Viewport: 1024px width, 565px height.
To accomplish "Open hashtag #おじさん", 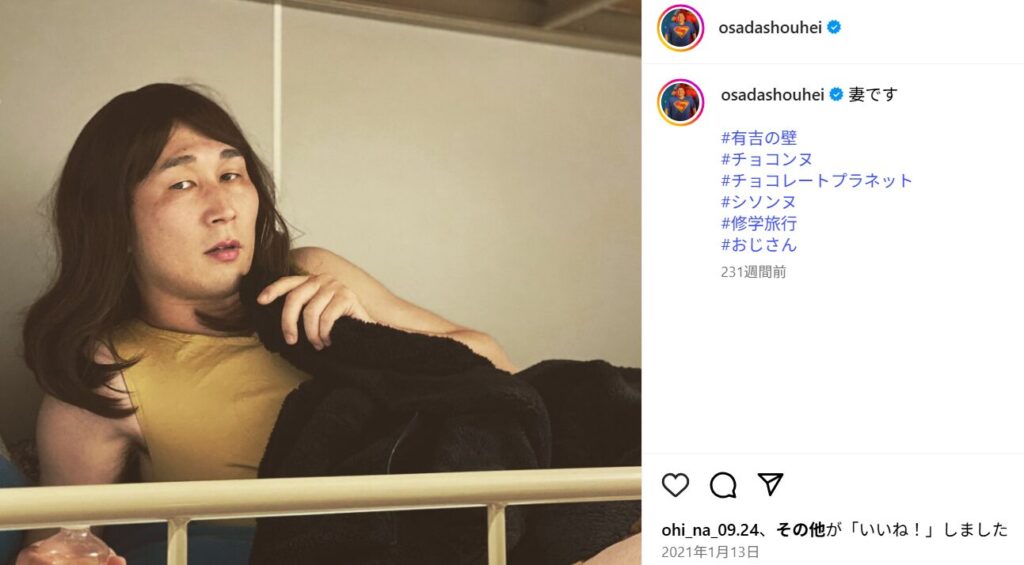I will point(759,245).
